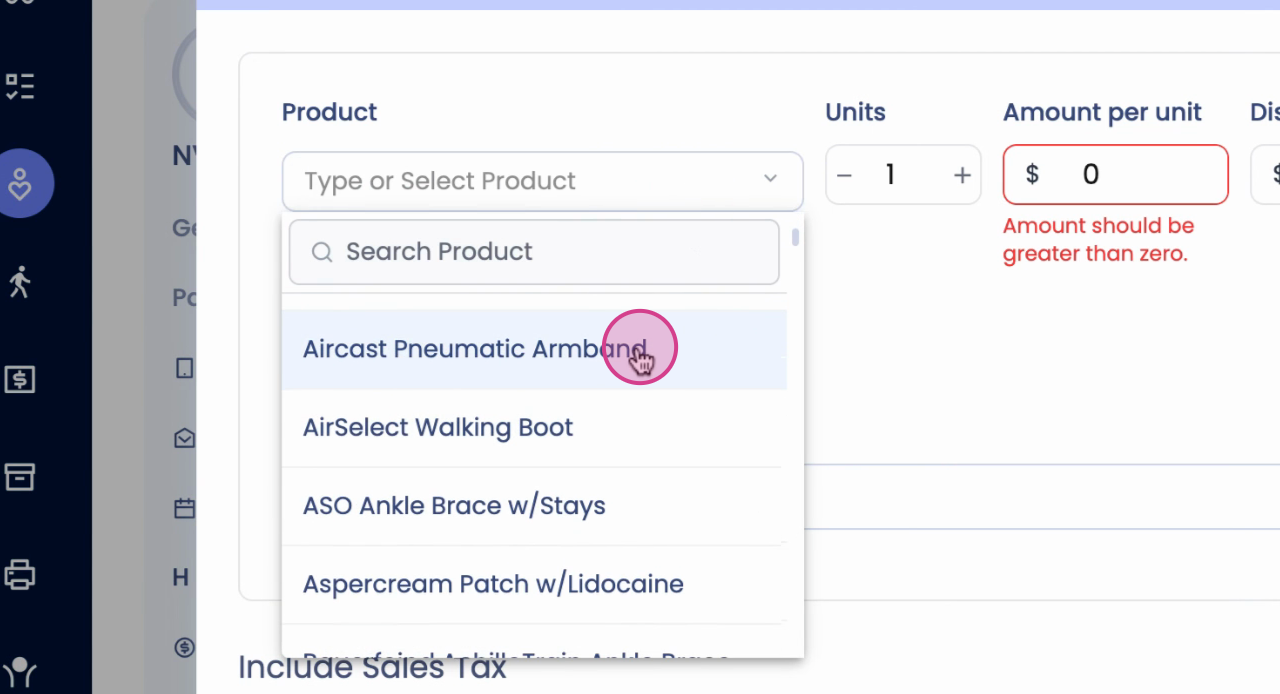Image resolution: width=1280 pixels, height=694 pixels.
Task: Click the product list scrollbar thumb
Action: (795, 237)
